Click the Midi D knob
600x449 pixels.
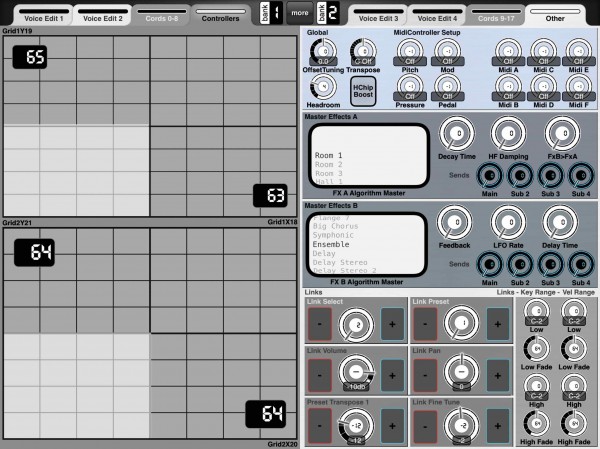544,87
